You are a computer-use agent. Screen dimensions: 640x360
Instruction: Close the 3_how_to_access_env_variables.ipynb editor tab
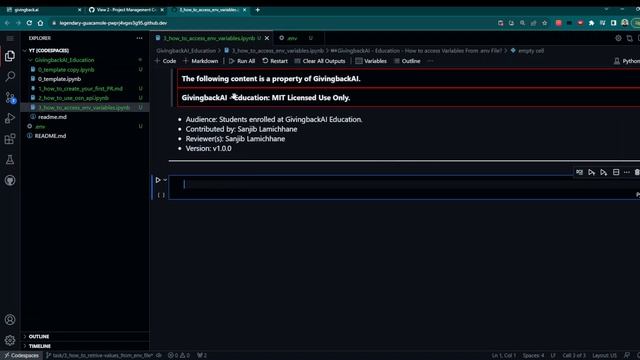tap(267, 38)
